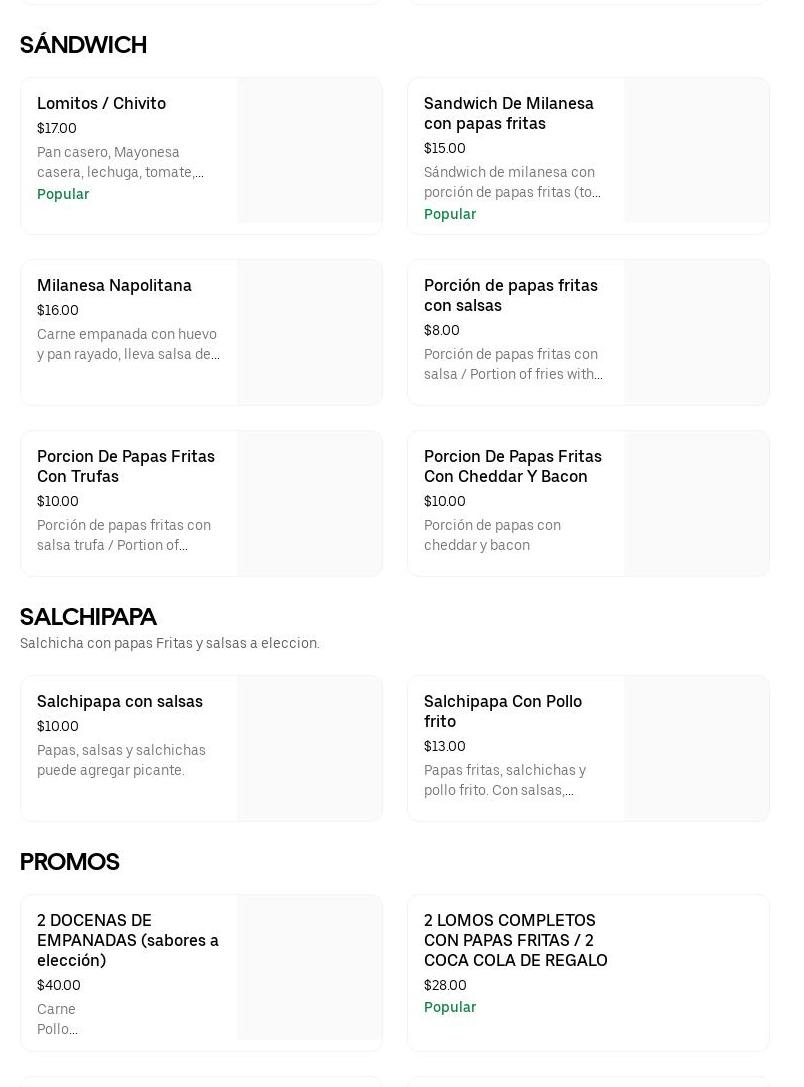
Task: Click the SÁNDWICH section heading
Action: pos(83,45)
